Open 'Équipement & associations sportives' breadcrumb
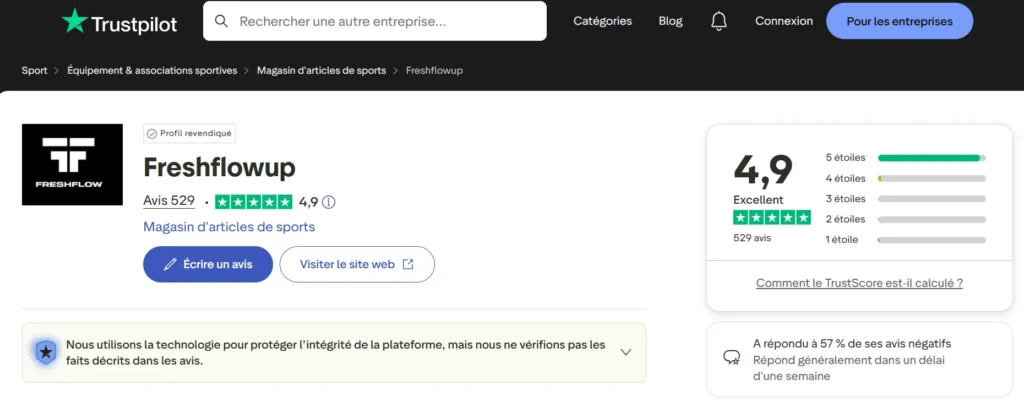This screenshot has height=402, width=1024. (x=152, y=70)
